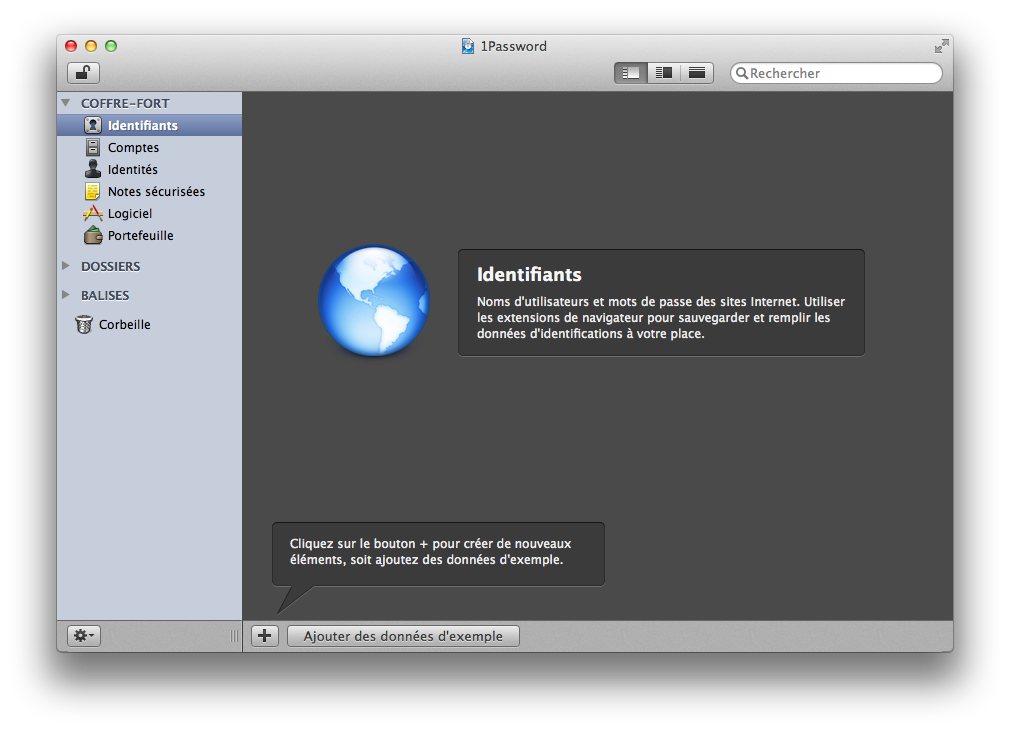
Task: Select Identifiants in the sidebar
Action: pyautogui.click(x=149, y=126)
